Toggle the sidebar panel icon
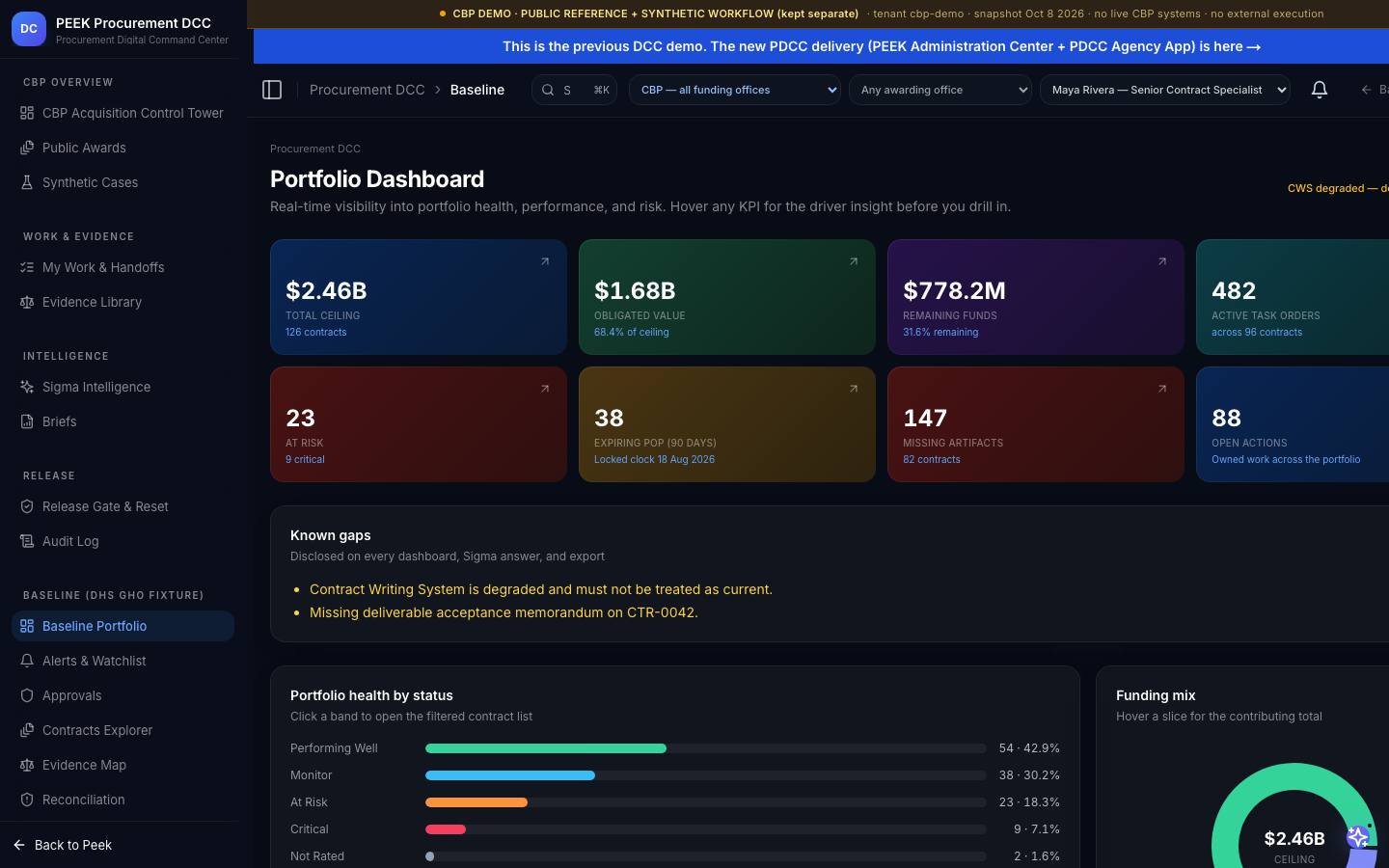The width and height of the screenshot is (1389, 868). pos(272,90)
